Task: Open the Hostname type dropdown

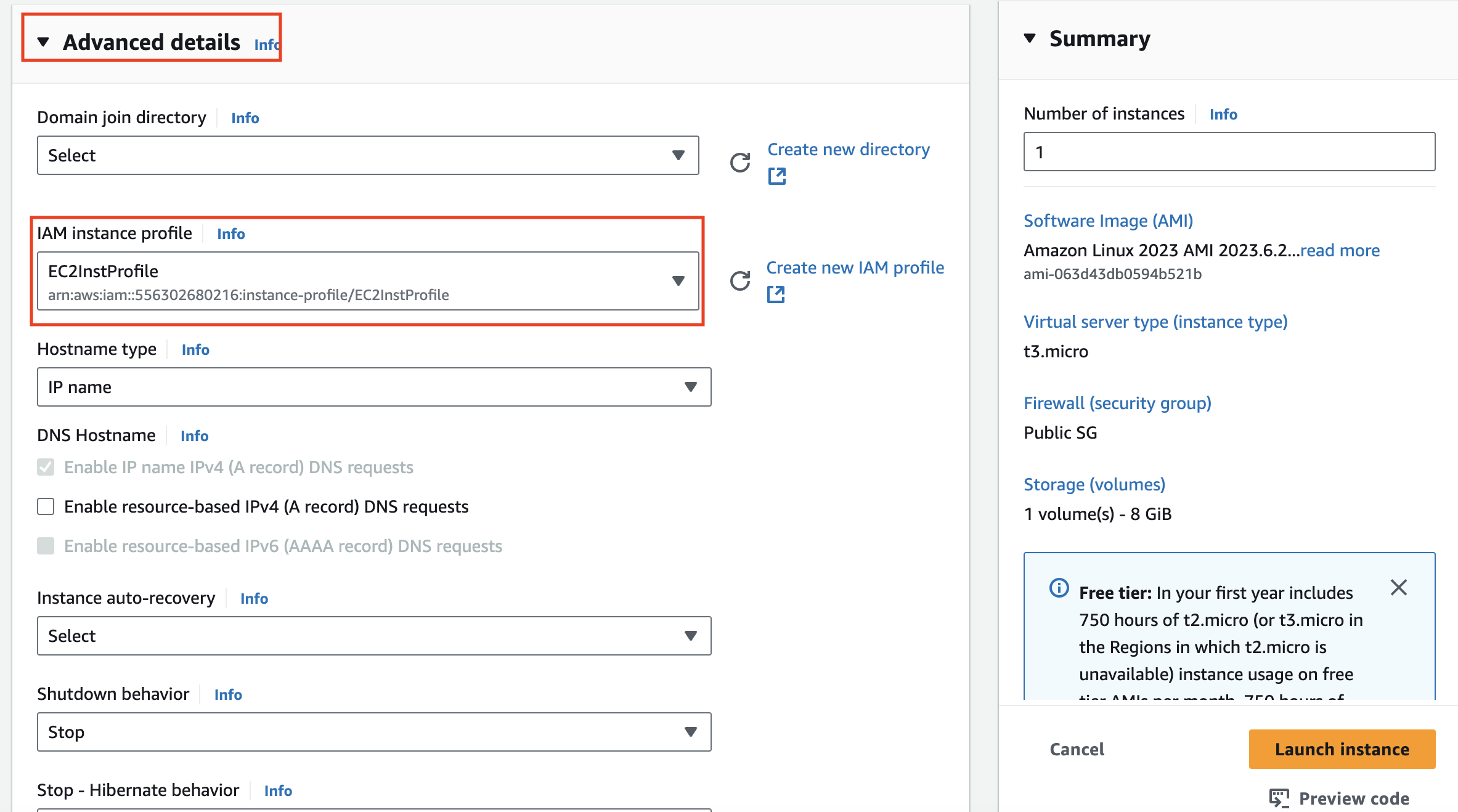Action: (373, 387)
